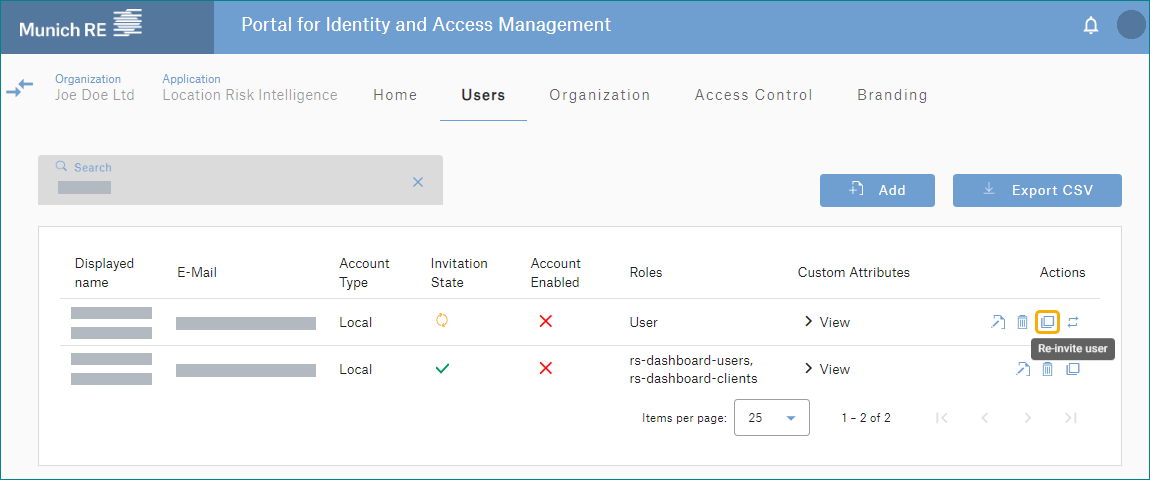Expand View attributes in User row
The width and height of the screenshot is (1150, 480).
(x=827, y=321)
